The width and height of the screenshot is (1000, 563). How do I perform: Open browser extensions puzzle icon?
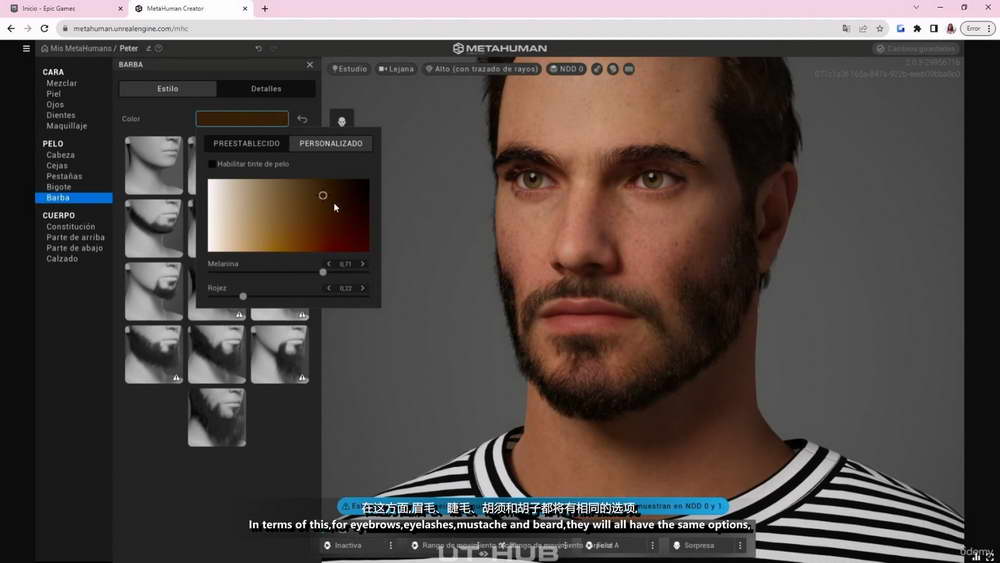[917, 29]
